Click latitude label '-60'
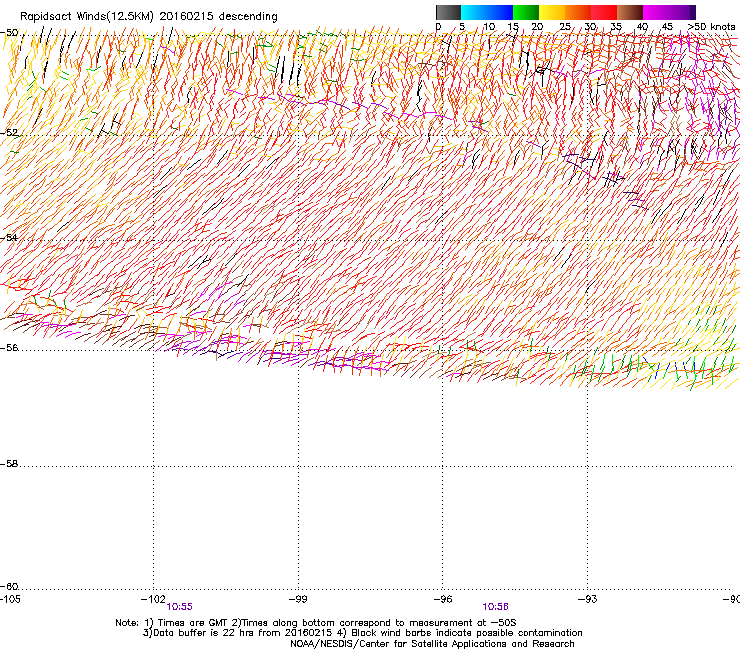Screen dimensions: 740x650 click(x=9, y=587)
